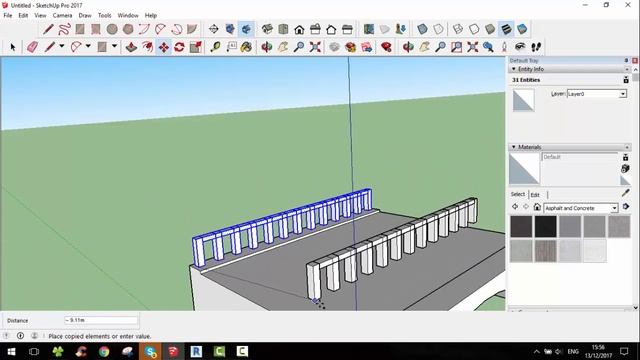Activate the Look Around eye tool
Viewport: 640px width, 360px height.
coord(520,47)
